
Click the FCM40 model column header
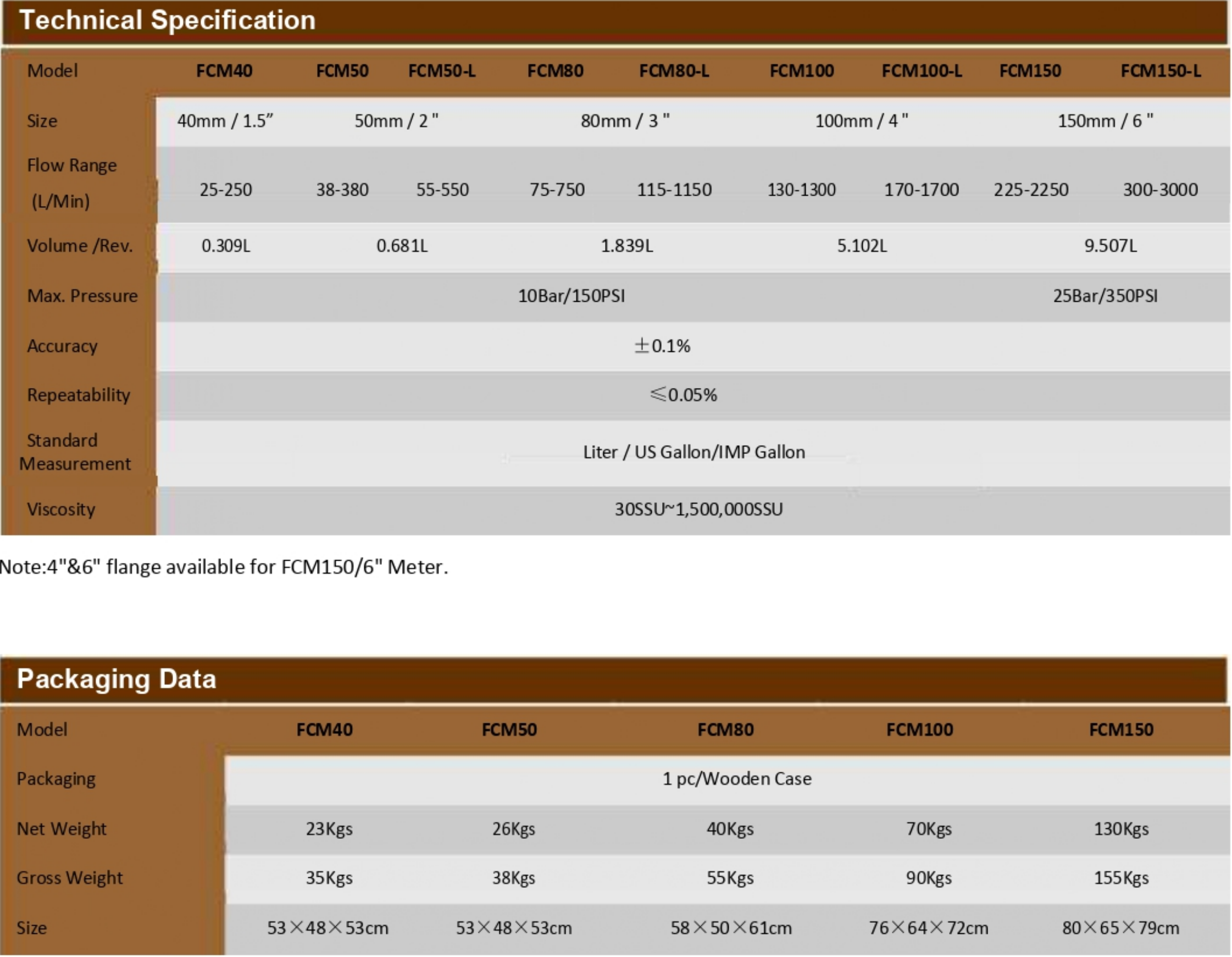pos(224,71)
